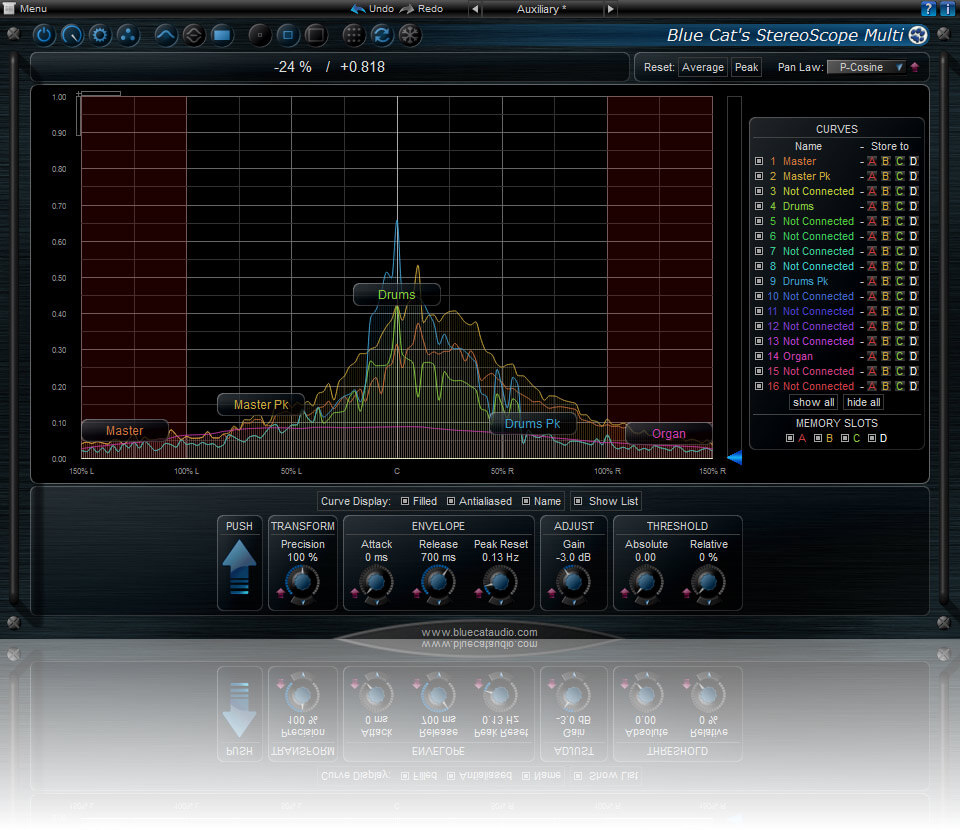Click the Reset Average button
This screenshot has height=830, width=960.
[702, 67]
